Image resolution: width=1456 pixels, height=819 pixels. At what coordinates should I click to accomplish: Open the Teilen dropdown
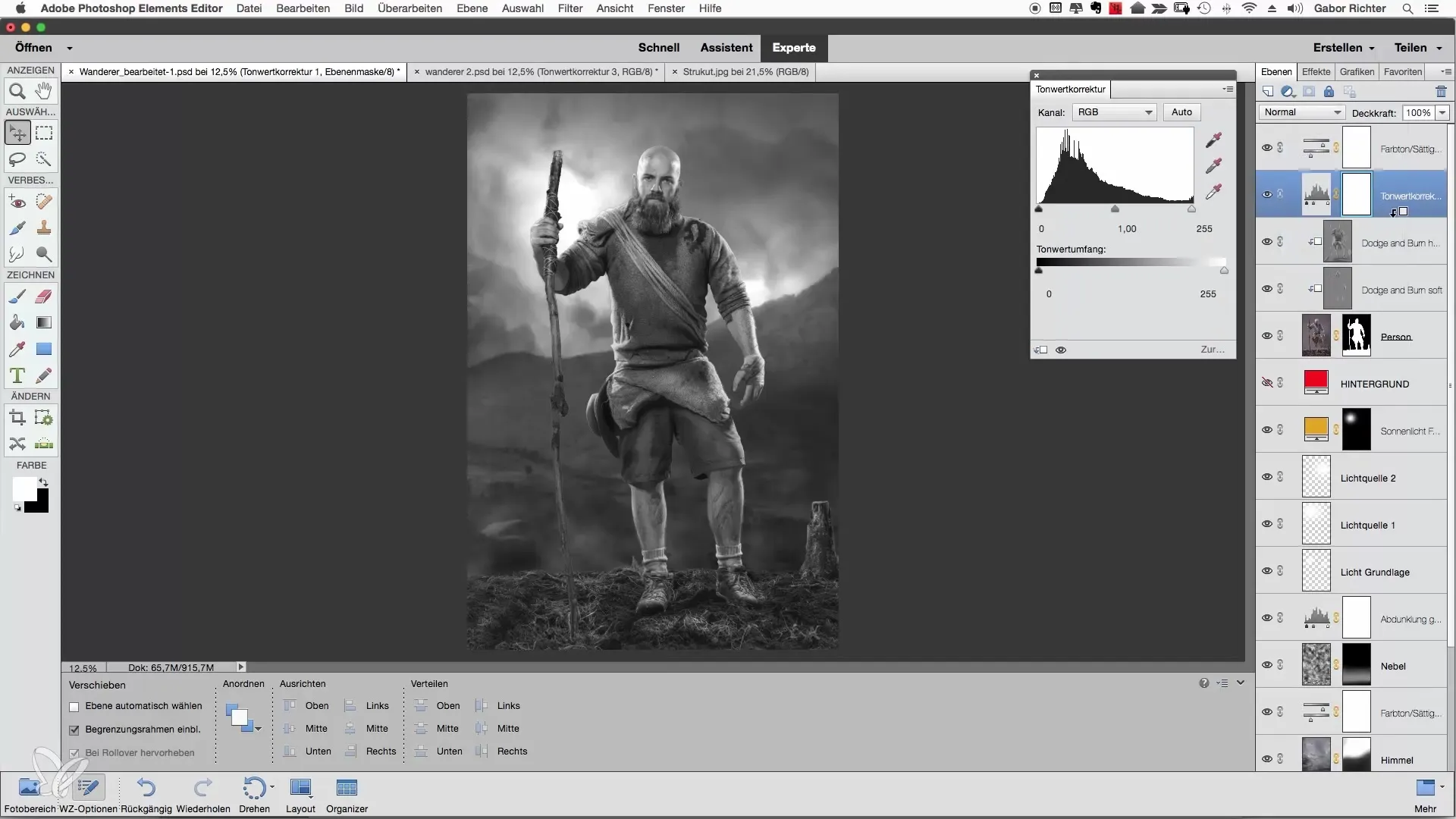[x=1417, y=48]
